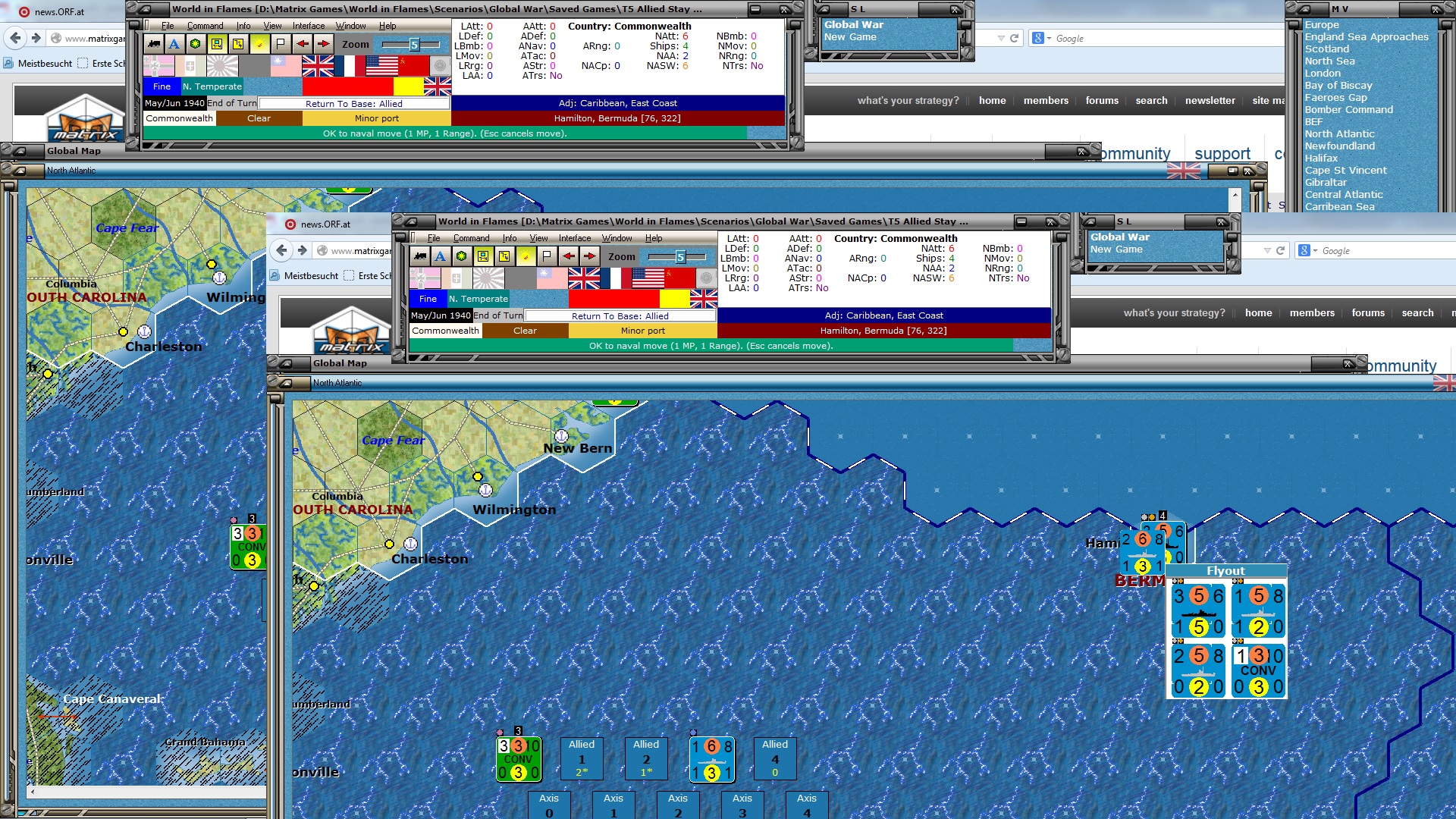This screenshot has height=819, width=1456.
Task: Open the address history dropdown in lower browser
Action: (x=1267, y=250)
